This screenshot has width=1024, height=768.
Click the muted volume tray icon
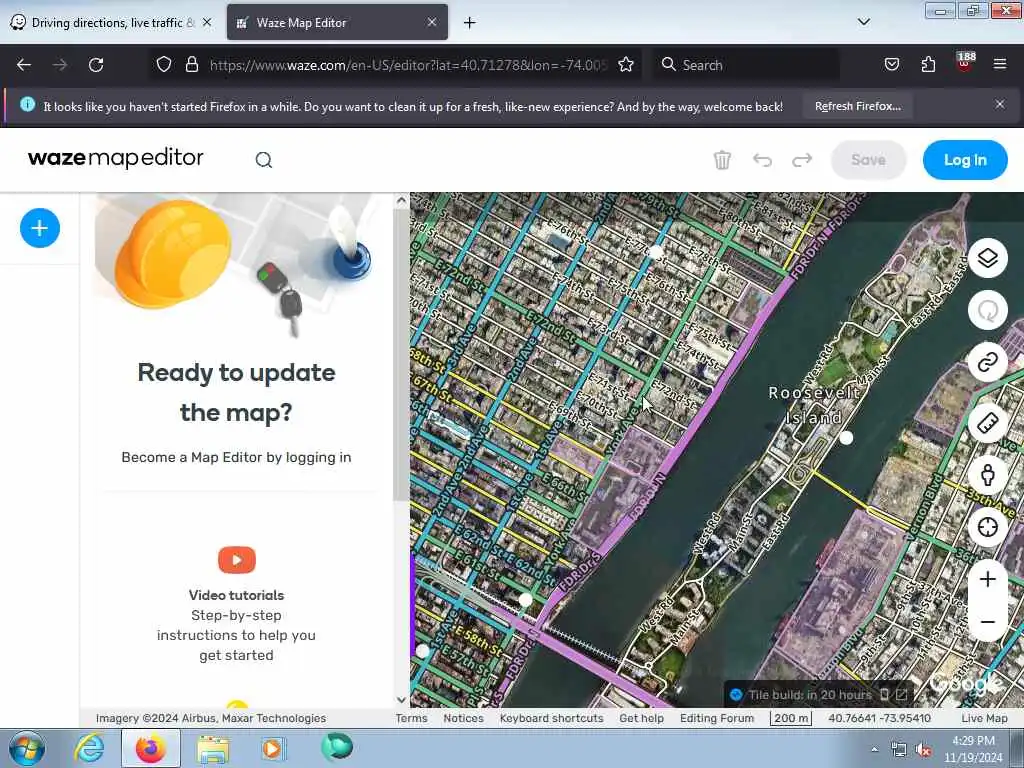coord(923,750)
